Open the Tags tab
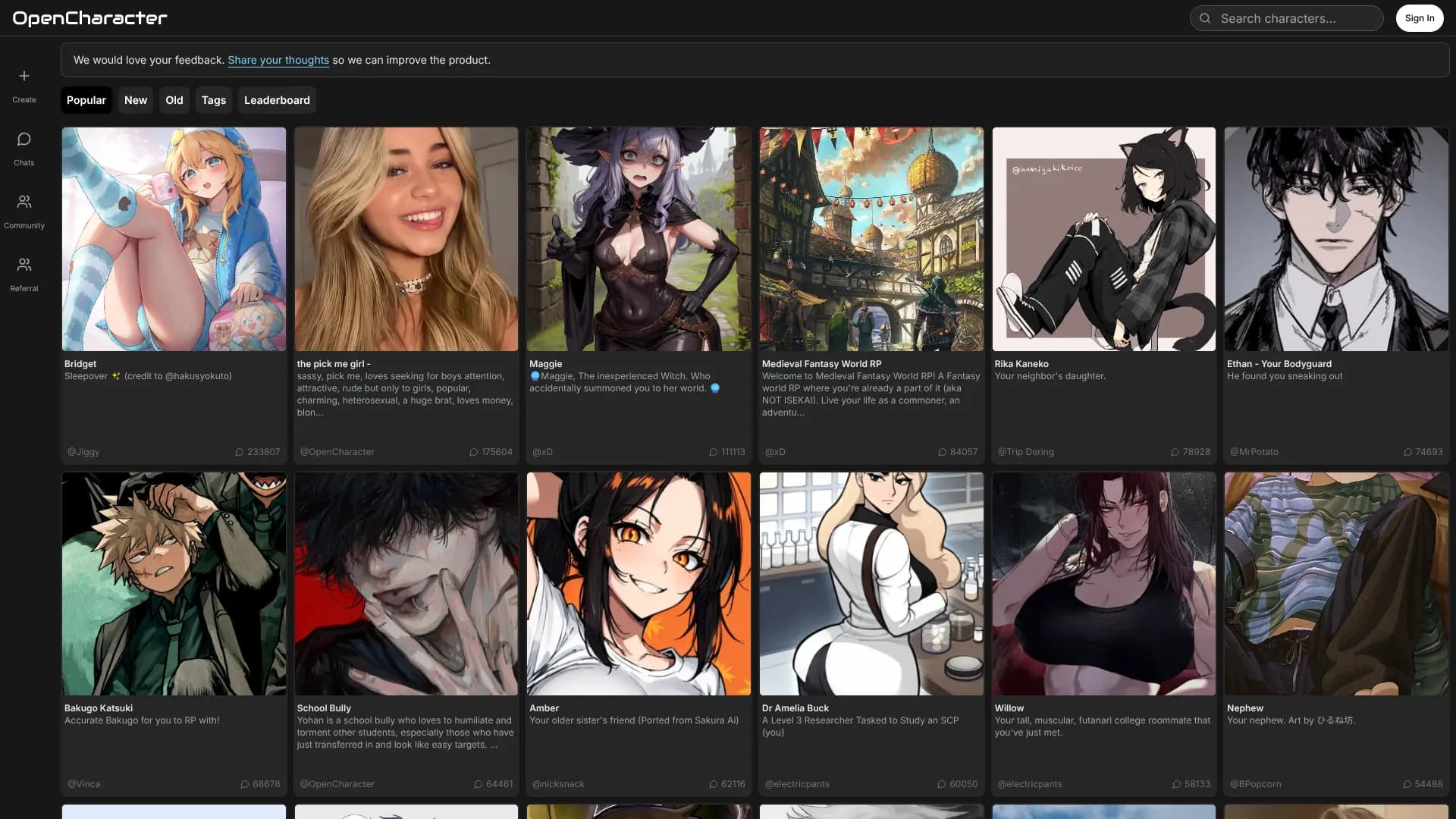The width and height of the screenshot is (1456, 819). (x=214, y=100)
